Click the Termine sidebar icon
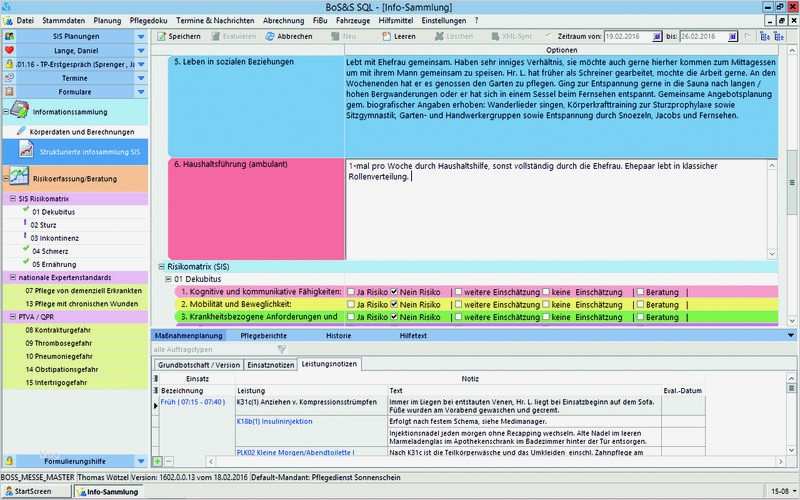Screen dimensions: 800x500 coord(9,78)
